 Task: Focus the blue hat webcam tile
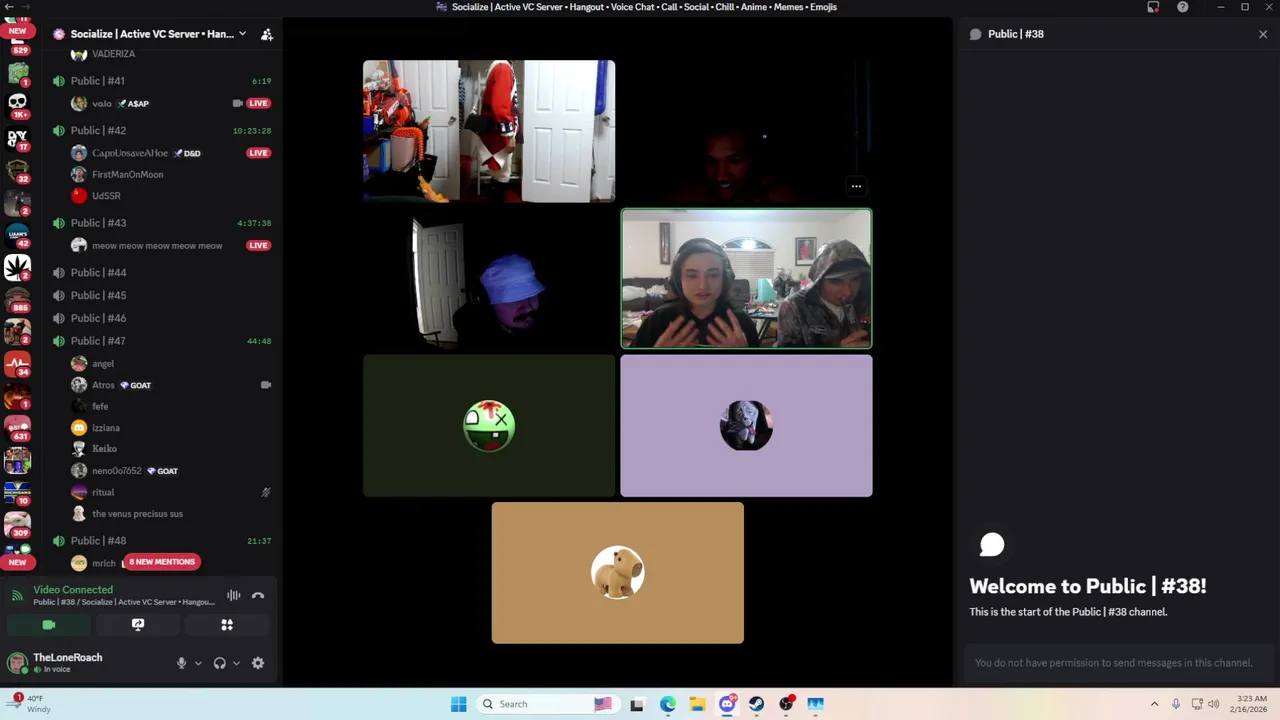tap(489, 279)
